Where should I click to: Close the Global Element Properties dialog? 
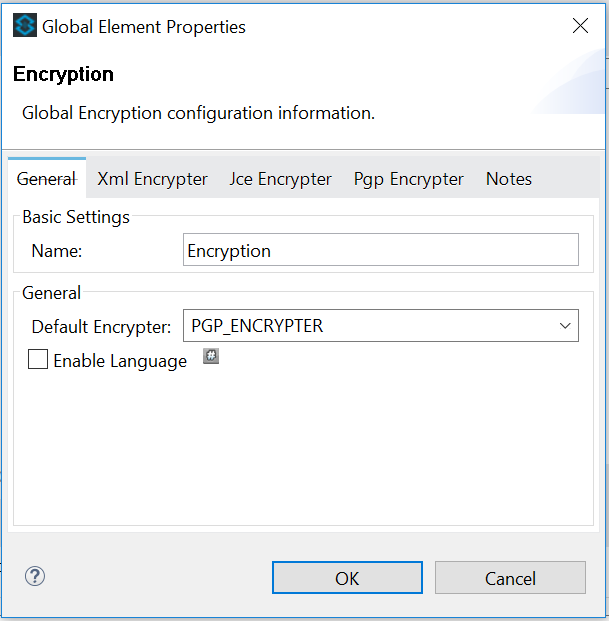click(580, 27)
